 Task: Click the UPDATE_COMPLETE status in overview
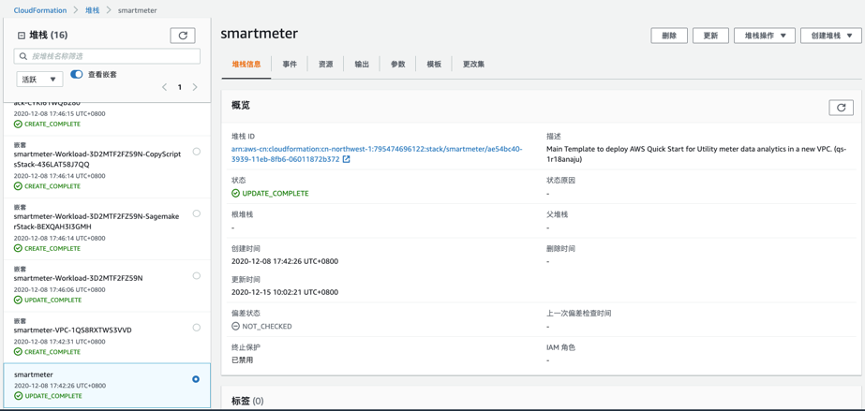270,193
